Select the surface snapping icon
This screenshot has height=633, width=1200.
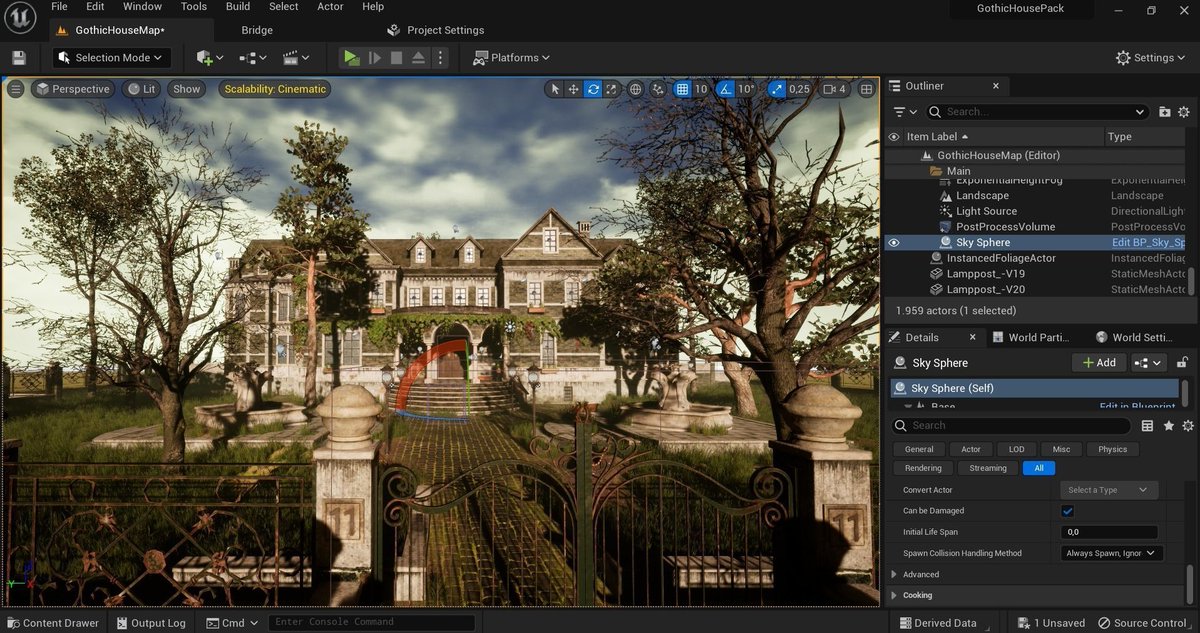(658, 89)
